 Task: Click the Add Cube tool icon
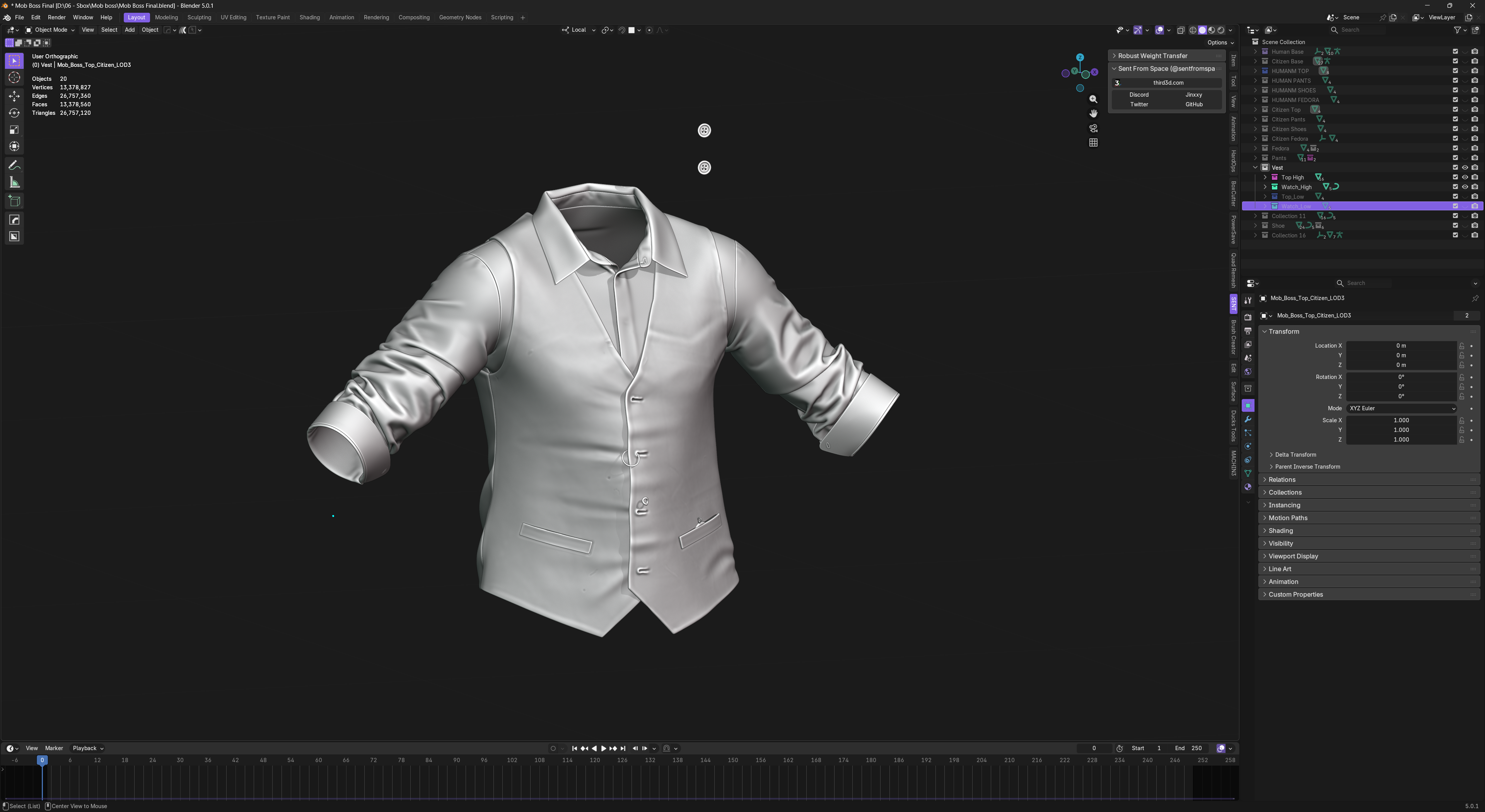click(14, 201)
